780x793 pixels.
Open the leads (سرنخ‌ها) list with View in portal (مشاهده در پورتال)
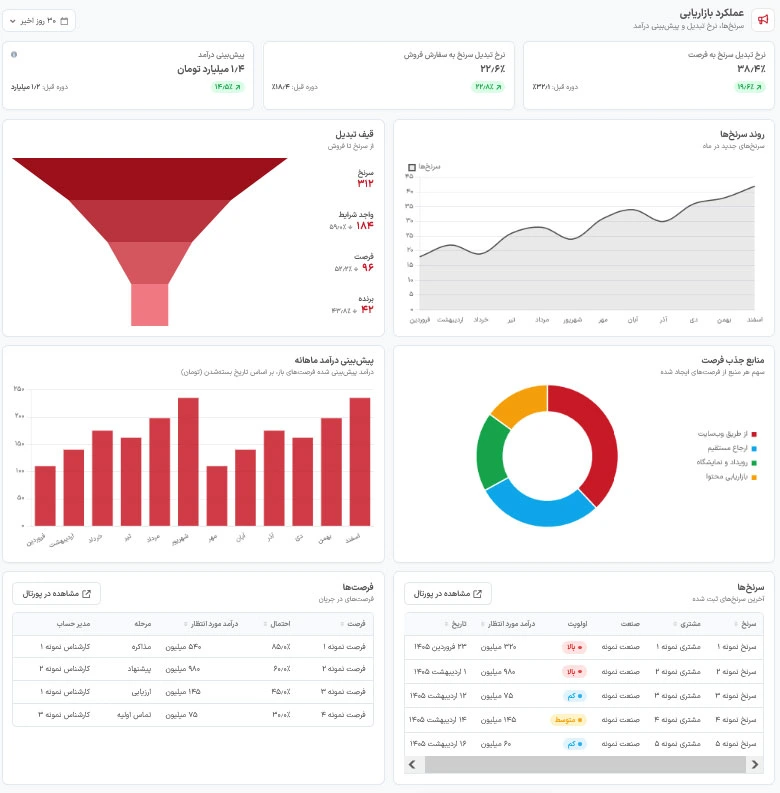(448, 594)
